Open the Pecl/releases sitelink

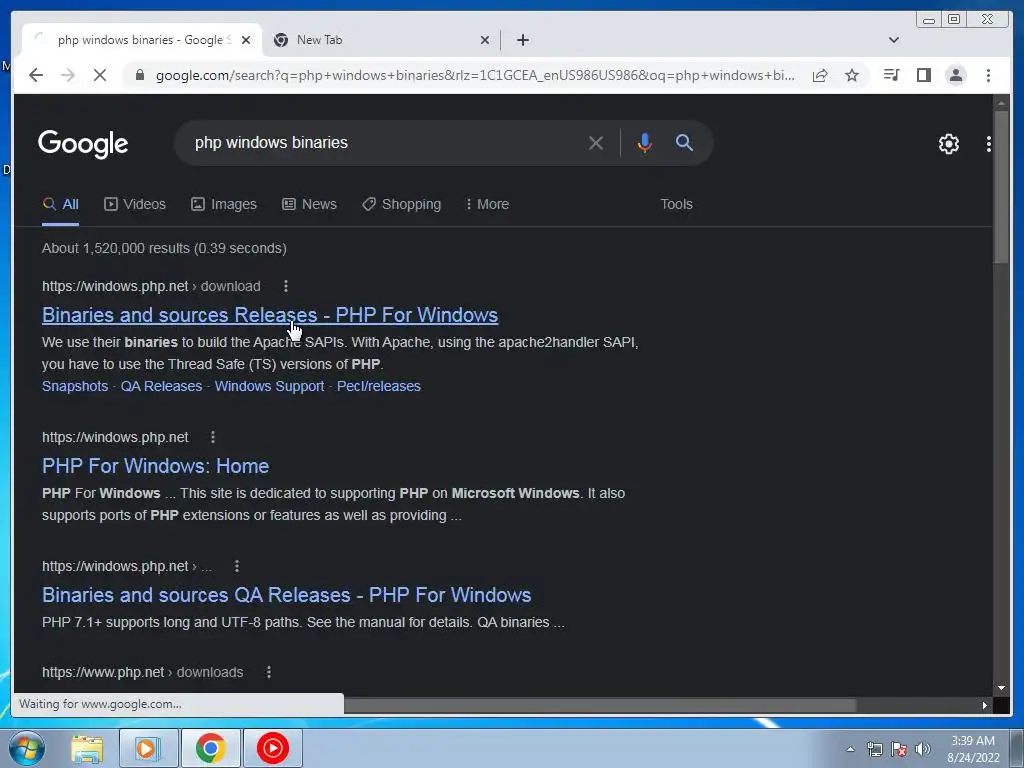379,386
